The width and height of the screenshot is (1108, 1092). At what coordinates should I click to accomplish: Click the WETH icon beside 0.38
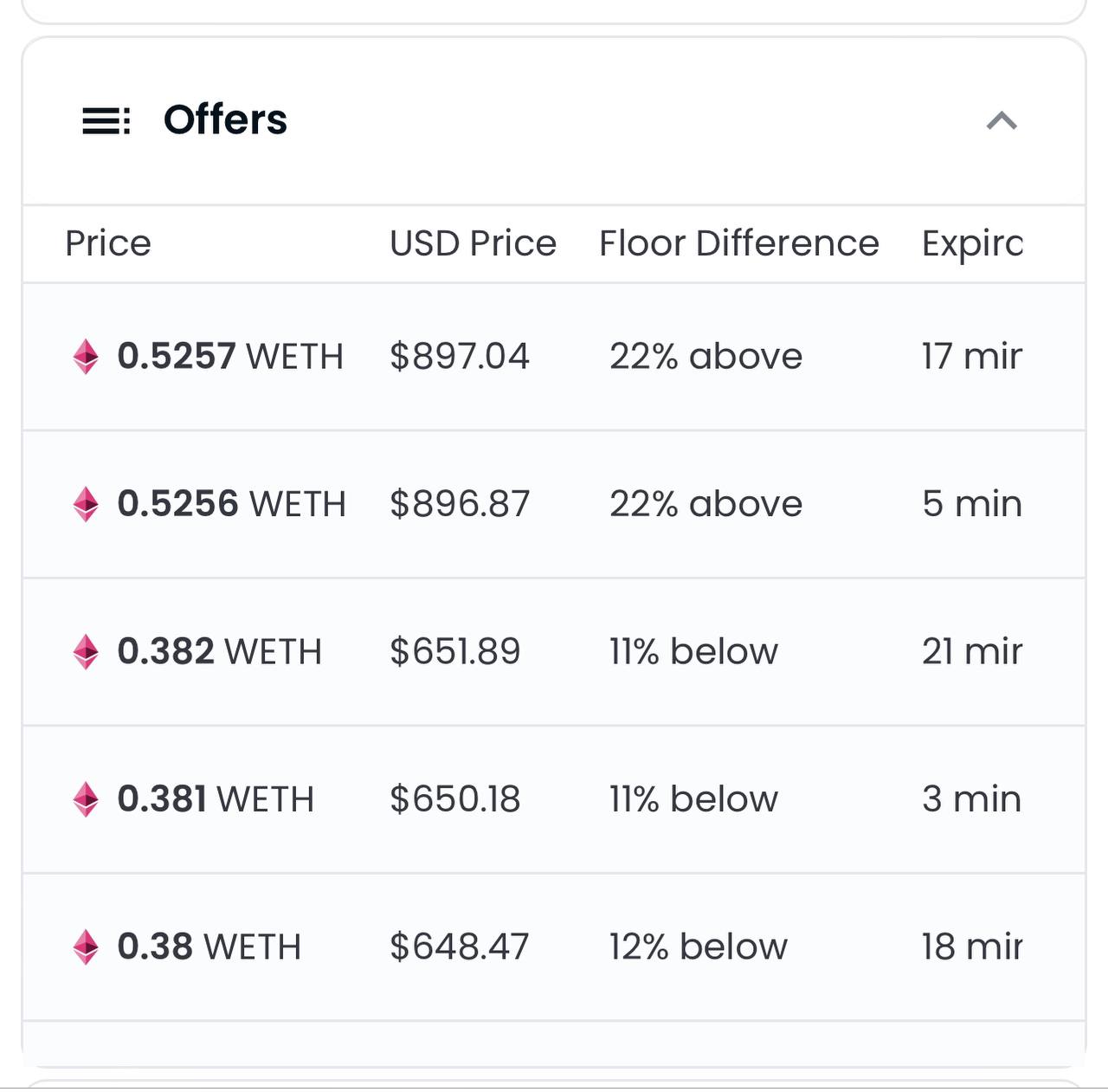86,947
